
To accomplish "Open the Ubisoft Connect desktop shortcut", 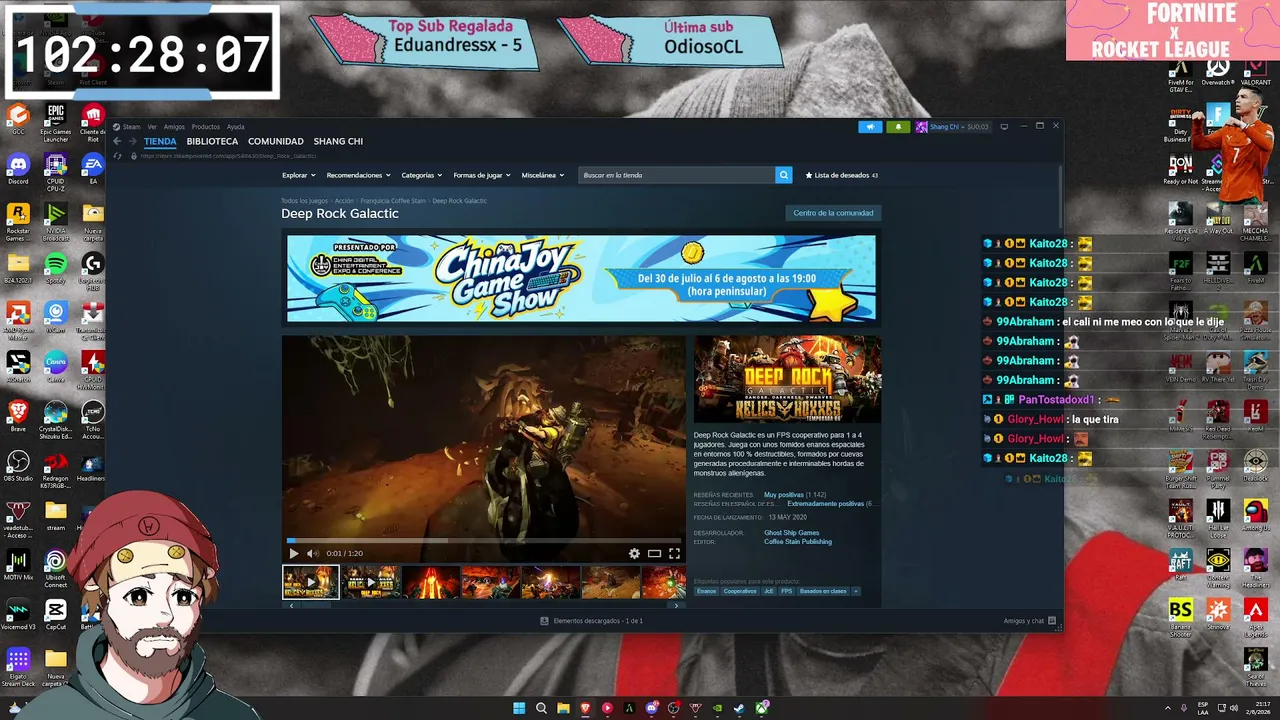I will click(x=56, y=567).
